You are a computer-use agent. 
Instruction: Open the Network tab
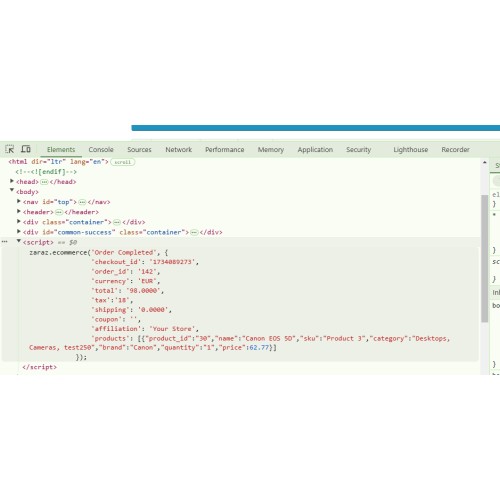click(179, 150)
